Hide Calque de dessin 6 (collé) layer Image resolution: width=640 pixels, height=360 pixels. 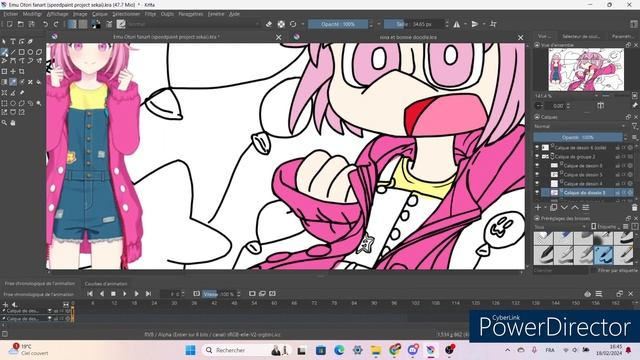click(537, 147)
